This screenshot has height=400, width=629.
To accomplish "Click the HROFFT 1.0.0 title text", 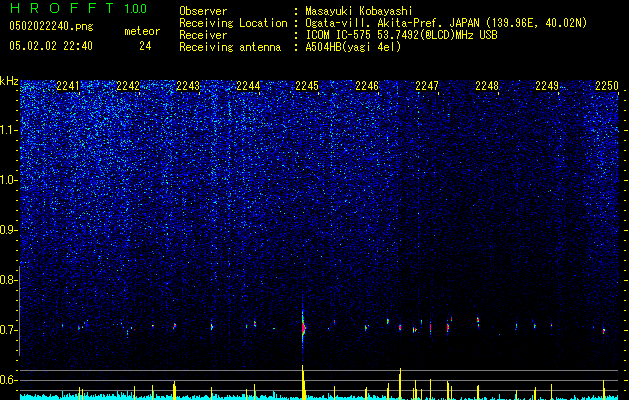I will (78, 8).
